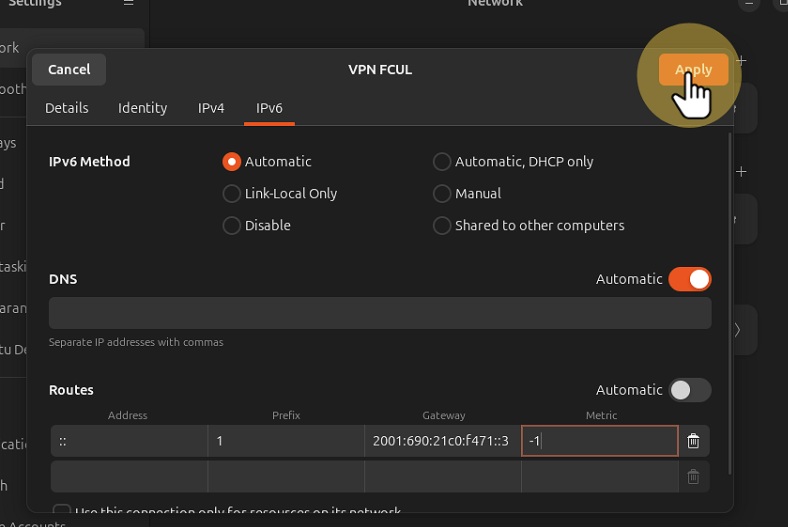Pick Automatic, DHCP only option
The width and height of the screenshot is (788, 532).
tap(442, 162)
